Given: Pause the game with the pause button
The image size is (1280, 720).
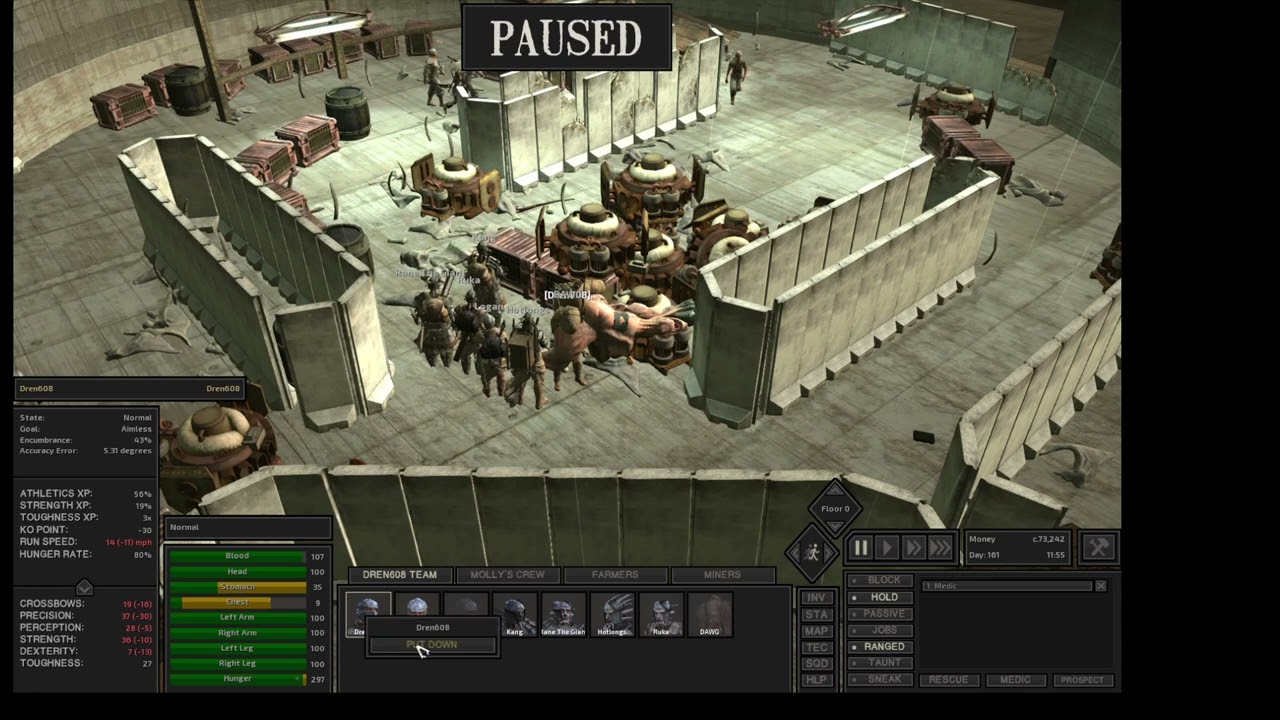Looking at the screenshot, I should (x=860, y=548).
